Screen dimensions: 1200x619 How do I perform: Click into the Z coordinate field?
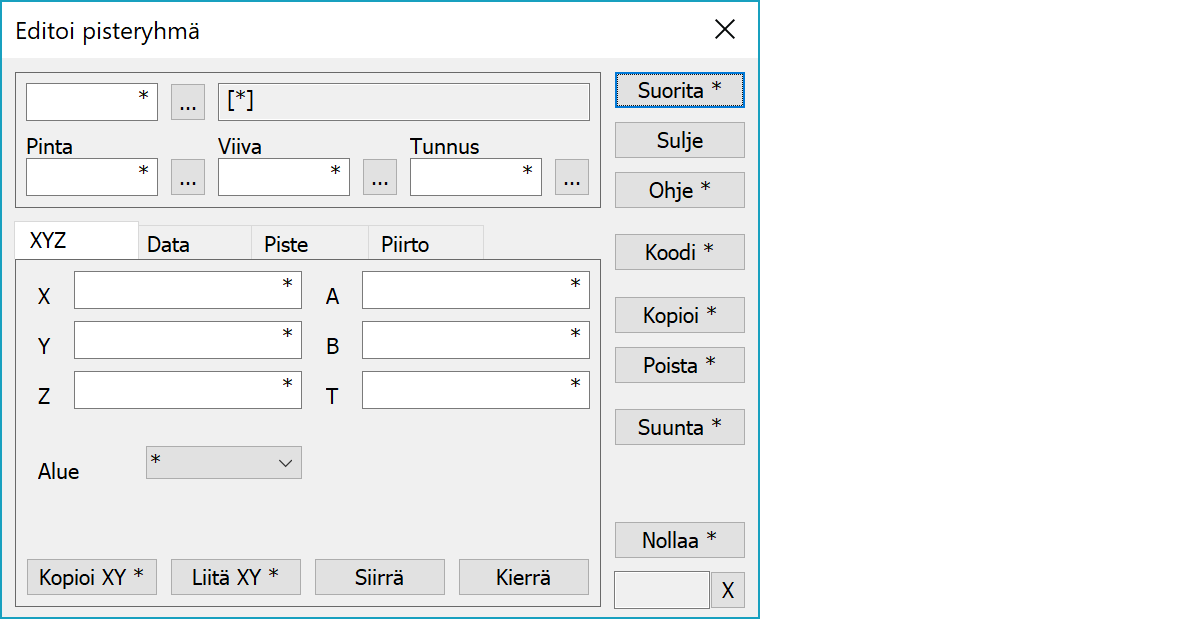point(187,390)
